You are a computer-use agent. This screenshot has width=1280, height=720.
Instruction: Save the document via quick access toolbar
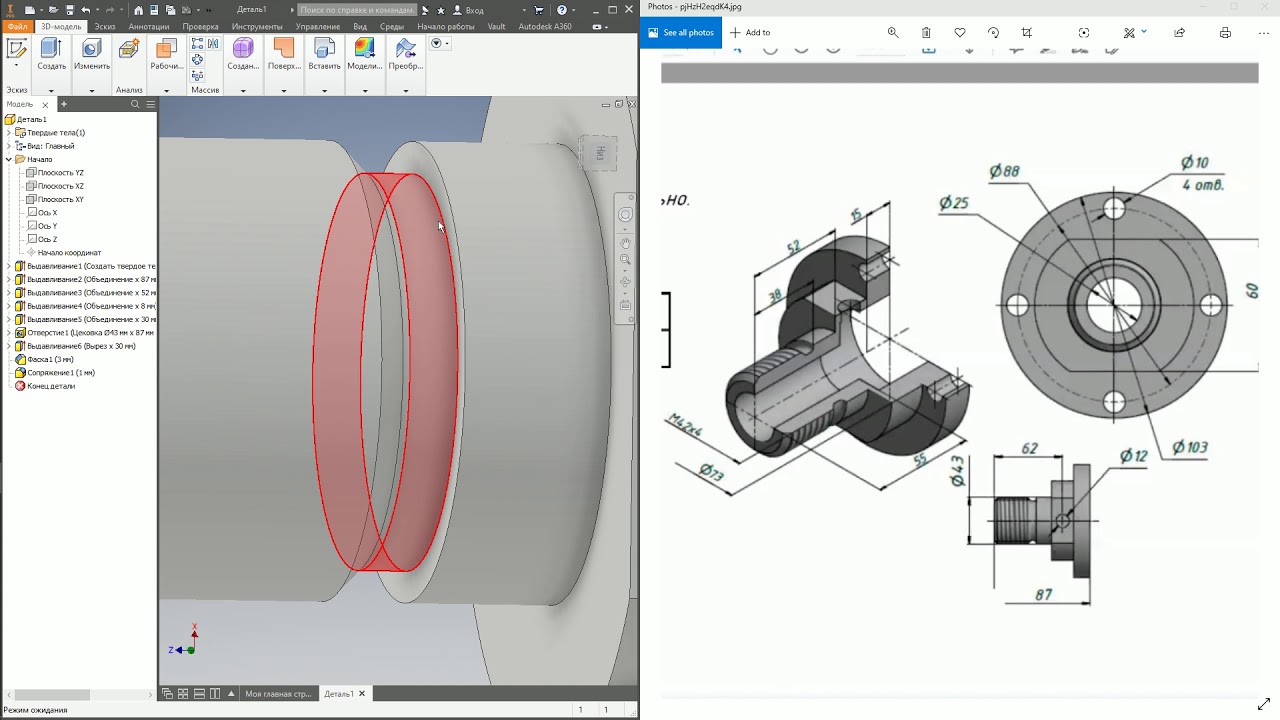point(70,10)
